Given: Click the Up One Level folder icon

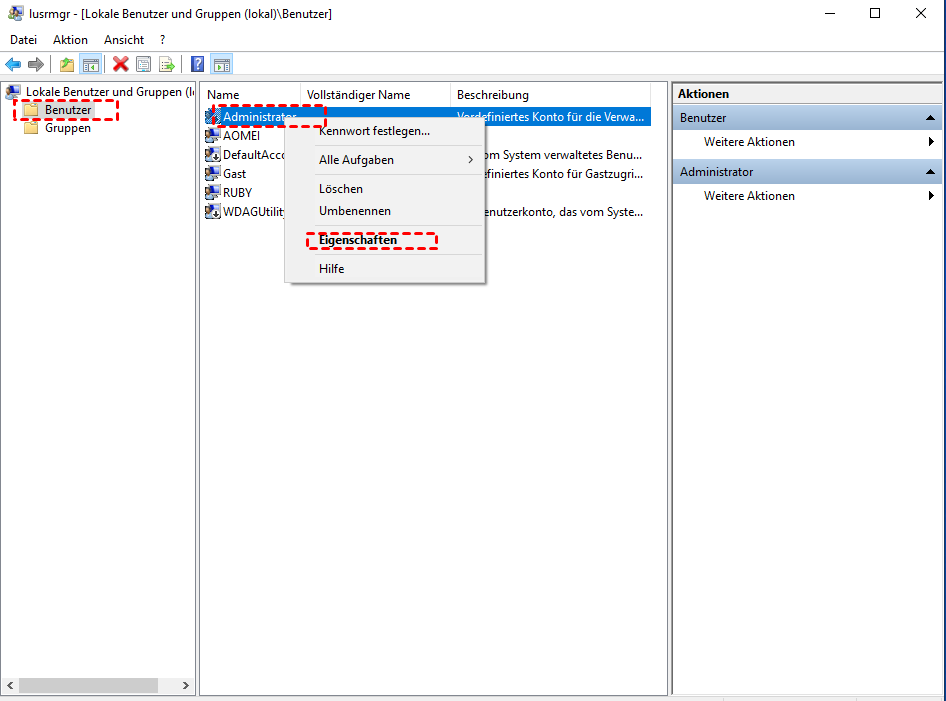Looking at the screenshot, I should pyautogui.click(x=67, y=64).
